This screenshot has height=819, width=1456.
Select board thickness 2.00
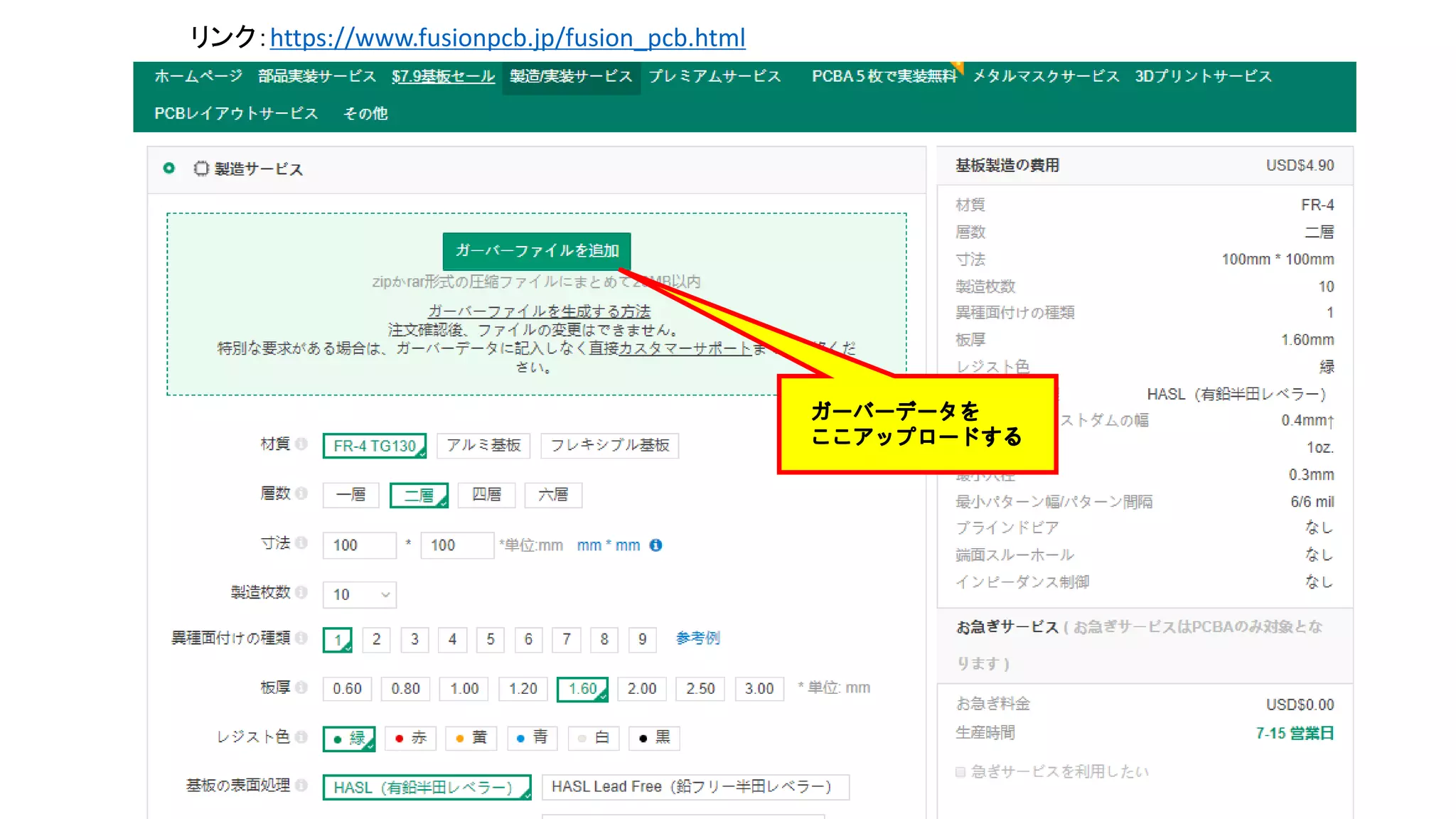click(642, 689)
